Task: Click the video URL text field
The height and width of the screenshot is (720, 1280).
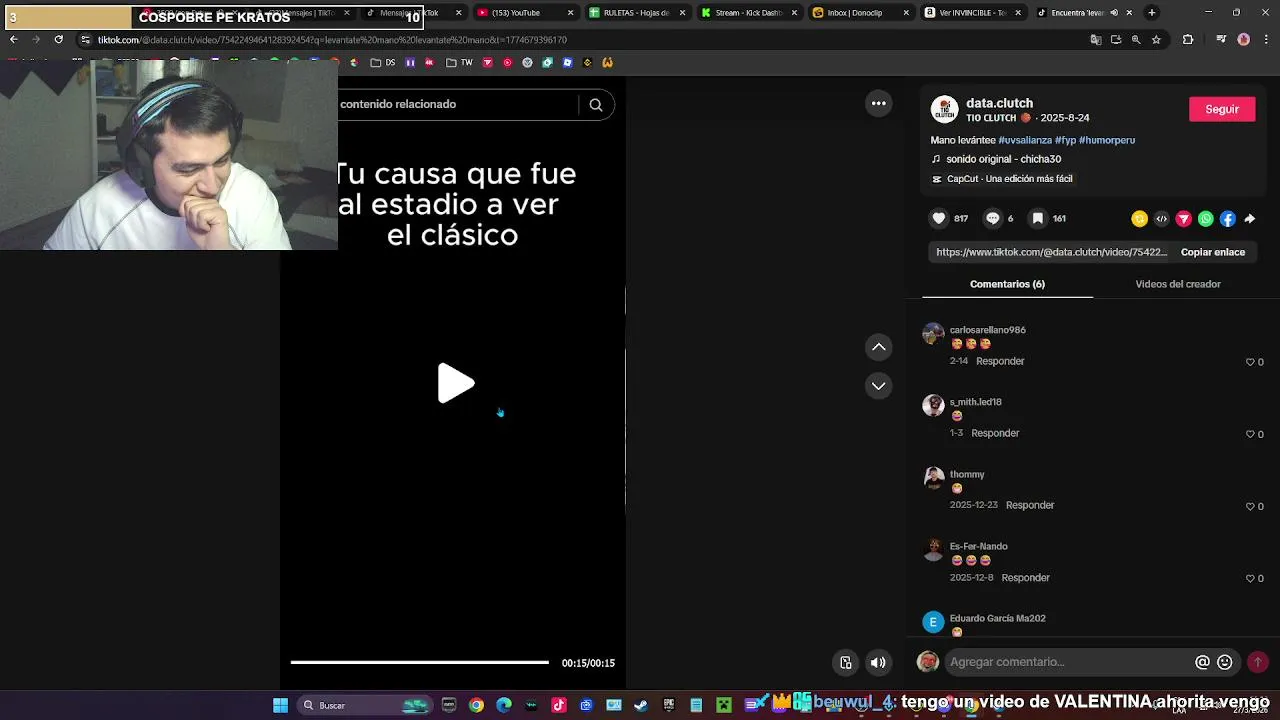Action: (x=1052, y=252)
